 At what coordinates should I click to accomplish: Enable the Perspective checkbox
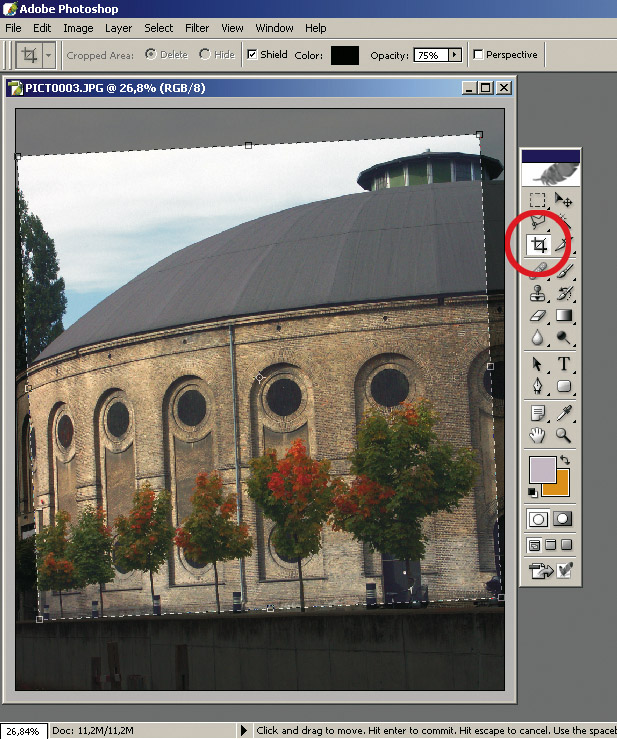pyautogui.click(x=478, y=55)
